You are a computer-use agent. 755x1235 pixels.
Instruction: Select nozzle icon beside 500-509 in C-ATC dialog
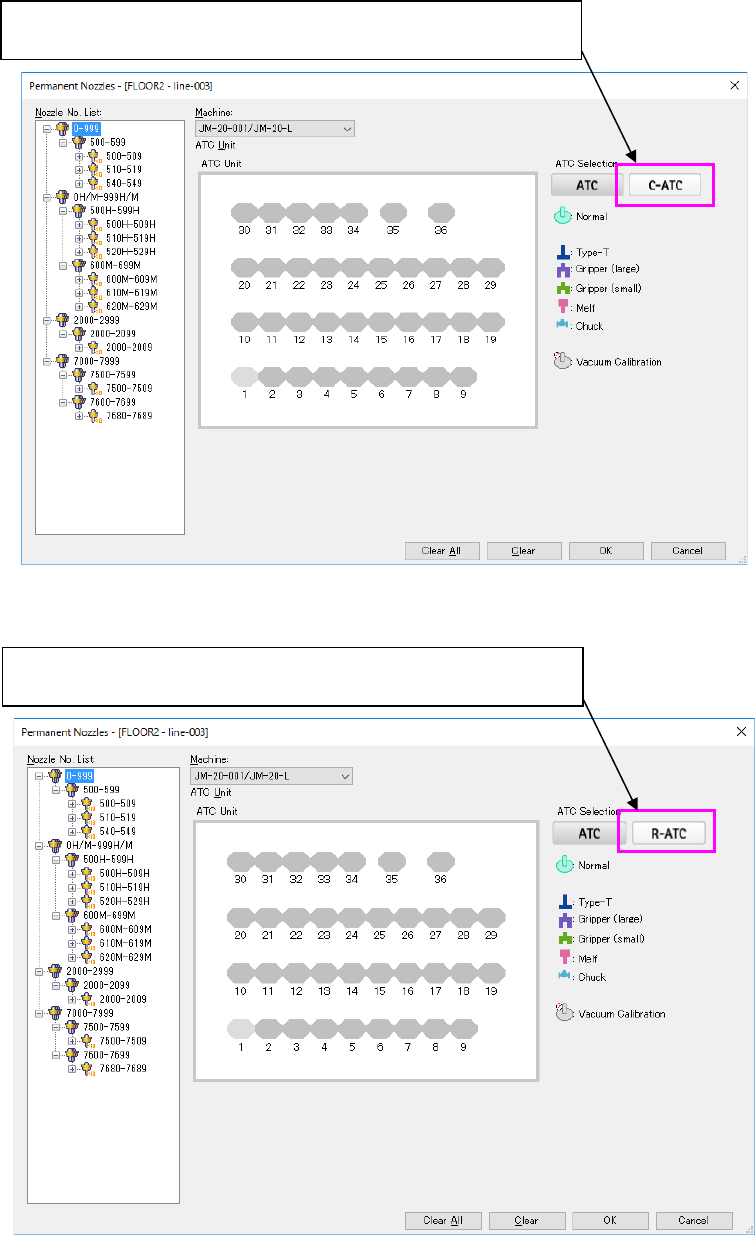point(96,157)
